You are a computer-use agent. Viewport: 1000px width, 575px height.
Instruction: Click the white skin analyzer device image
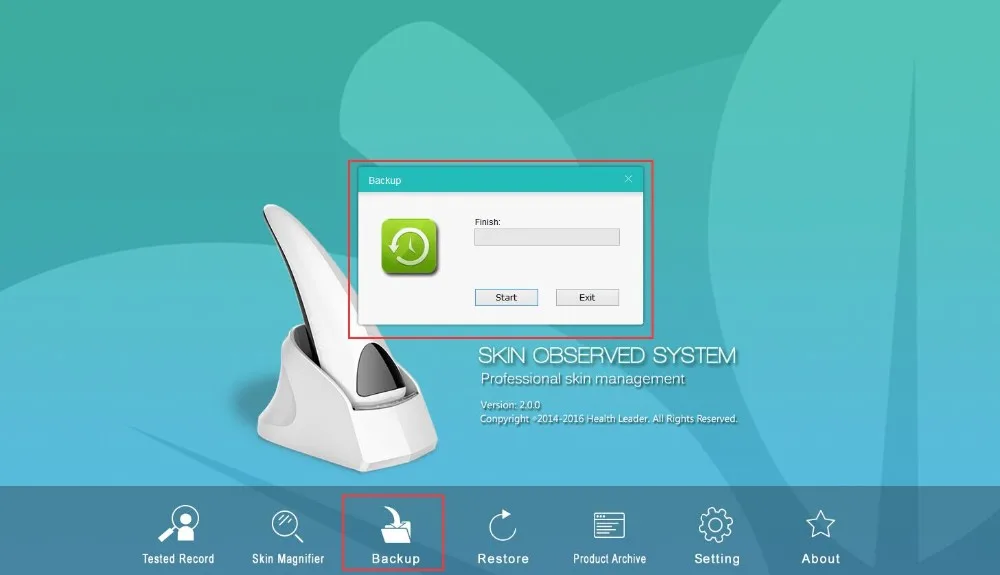point(338,344)
